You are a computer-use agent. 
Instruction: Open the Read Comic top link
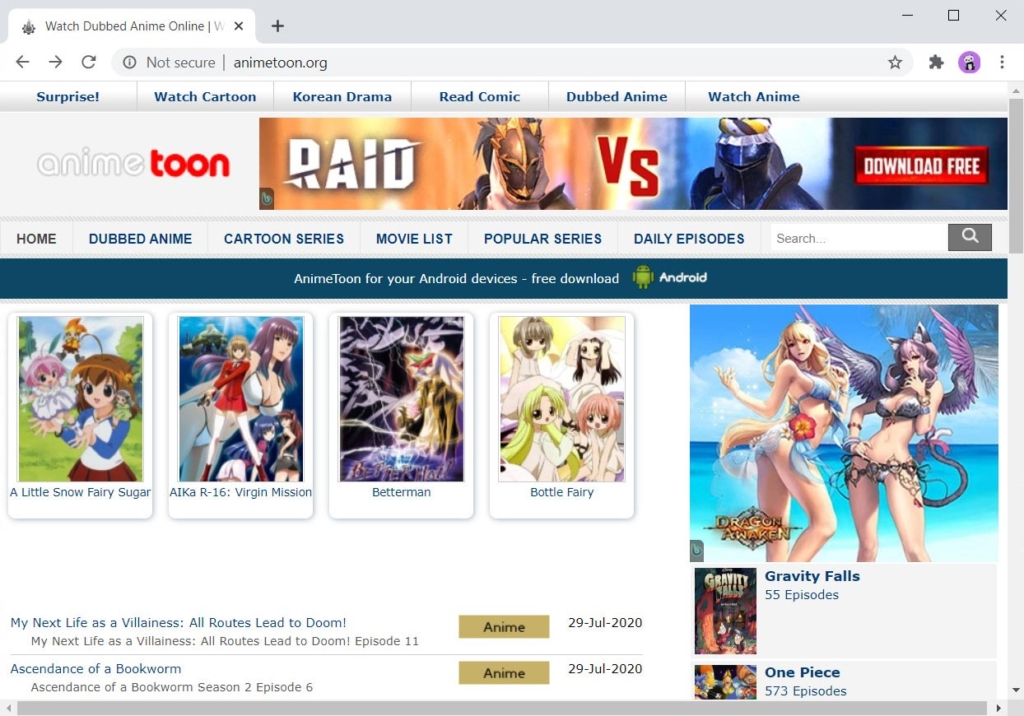[x=479, y=97]
